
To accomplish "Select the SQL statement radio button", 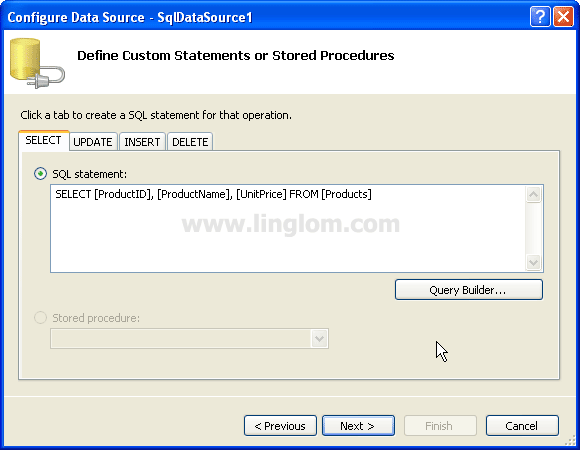I will coord(40,174).
